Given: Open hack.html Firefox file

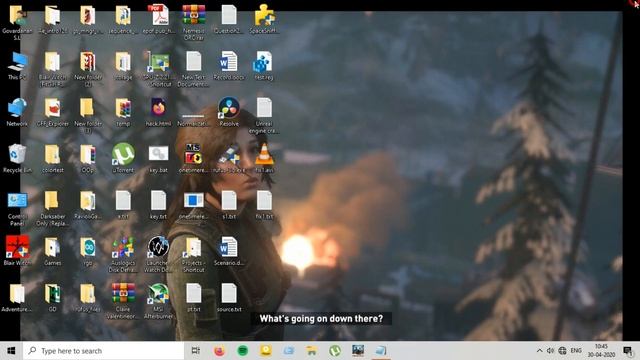Looking at the screenshot, I should point(158,112).
